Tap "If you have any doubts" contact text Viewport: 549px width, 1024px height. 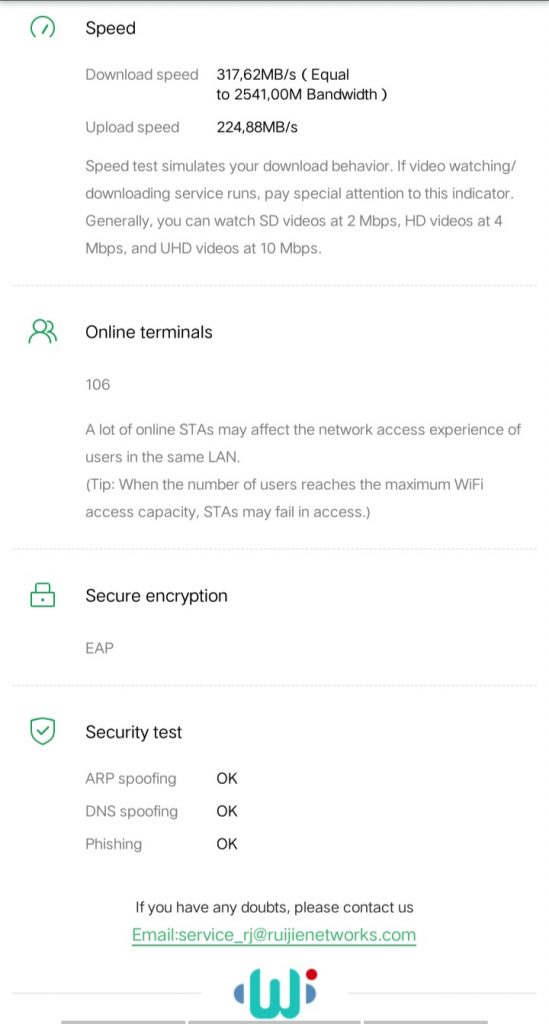274,908
